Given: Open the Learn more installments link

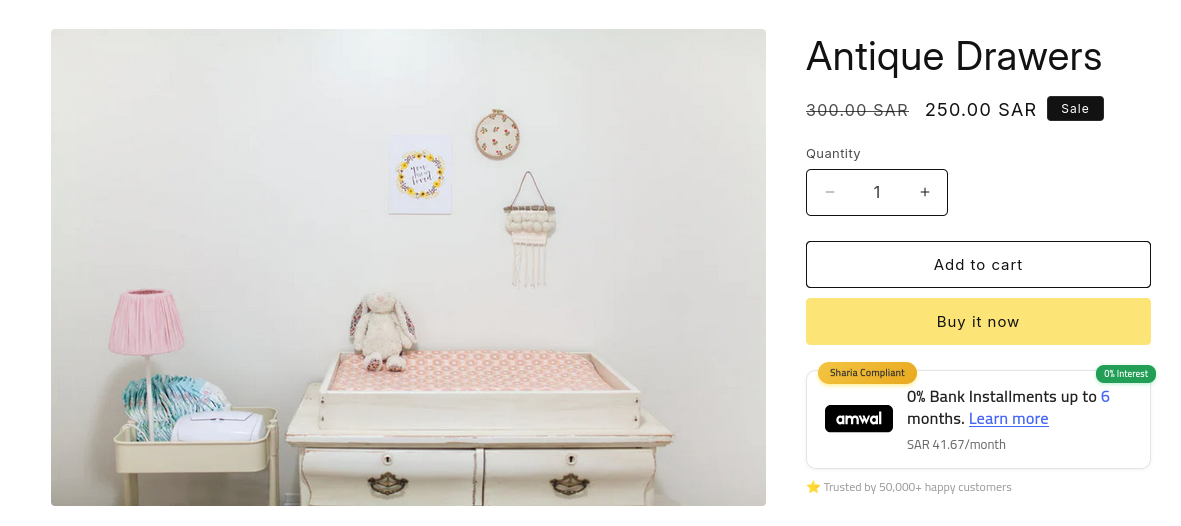Looking at the screenshot, I should tap(1009, 419).
